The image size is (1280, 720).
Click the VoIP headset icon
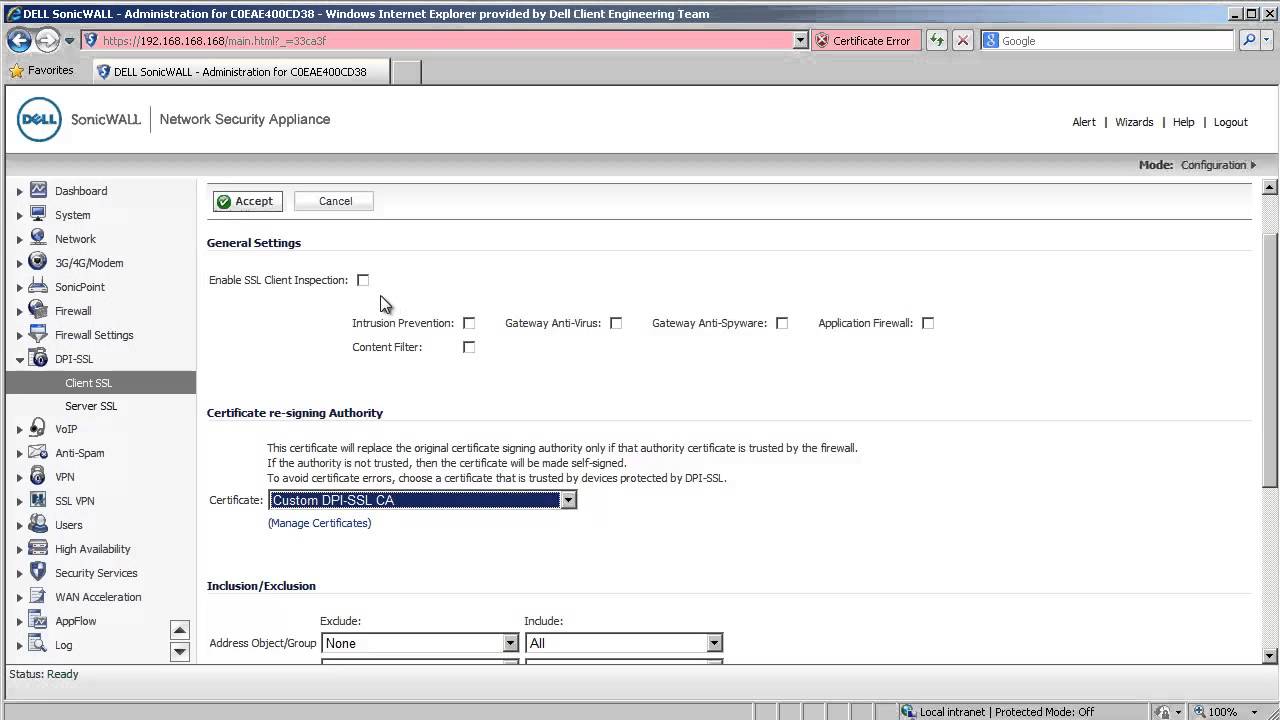[38, 428]
